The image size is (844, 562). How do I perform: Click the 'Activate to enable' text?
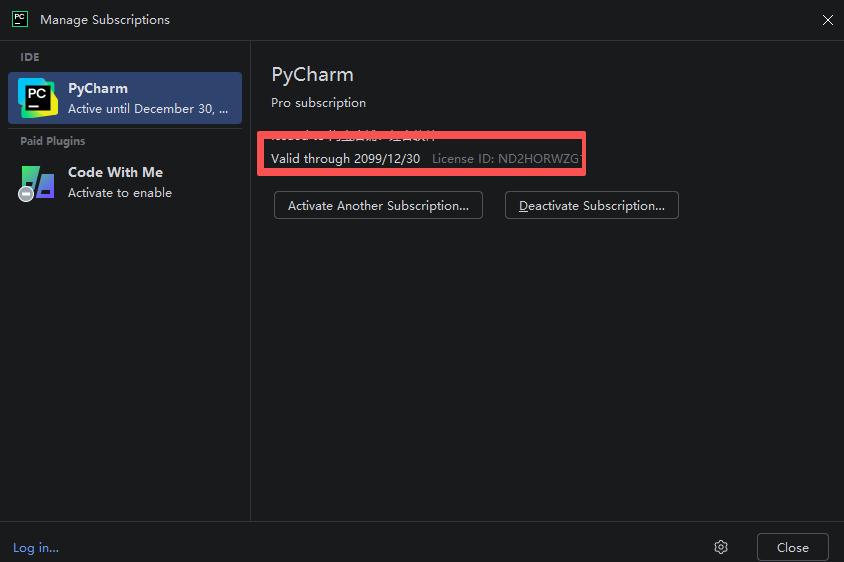[x=120, y=193]
